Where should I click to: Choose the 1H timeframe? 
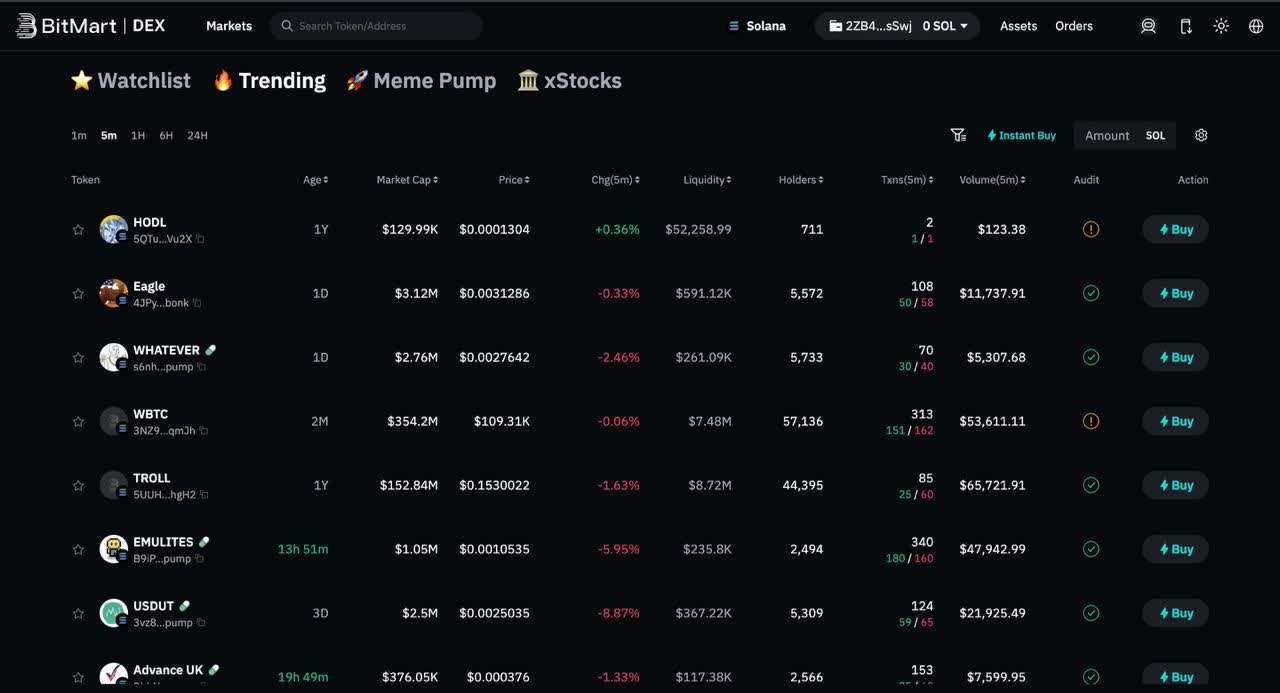(x=138, y=135)
